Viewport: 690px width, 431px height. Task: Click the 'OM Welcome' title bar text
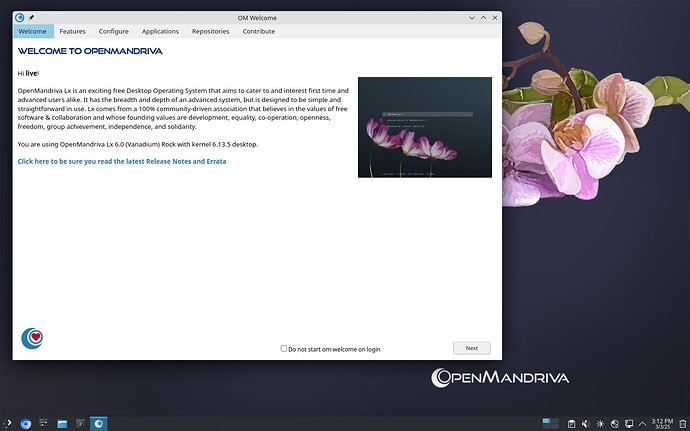coord(257,18)
